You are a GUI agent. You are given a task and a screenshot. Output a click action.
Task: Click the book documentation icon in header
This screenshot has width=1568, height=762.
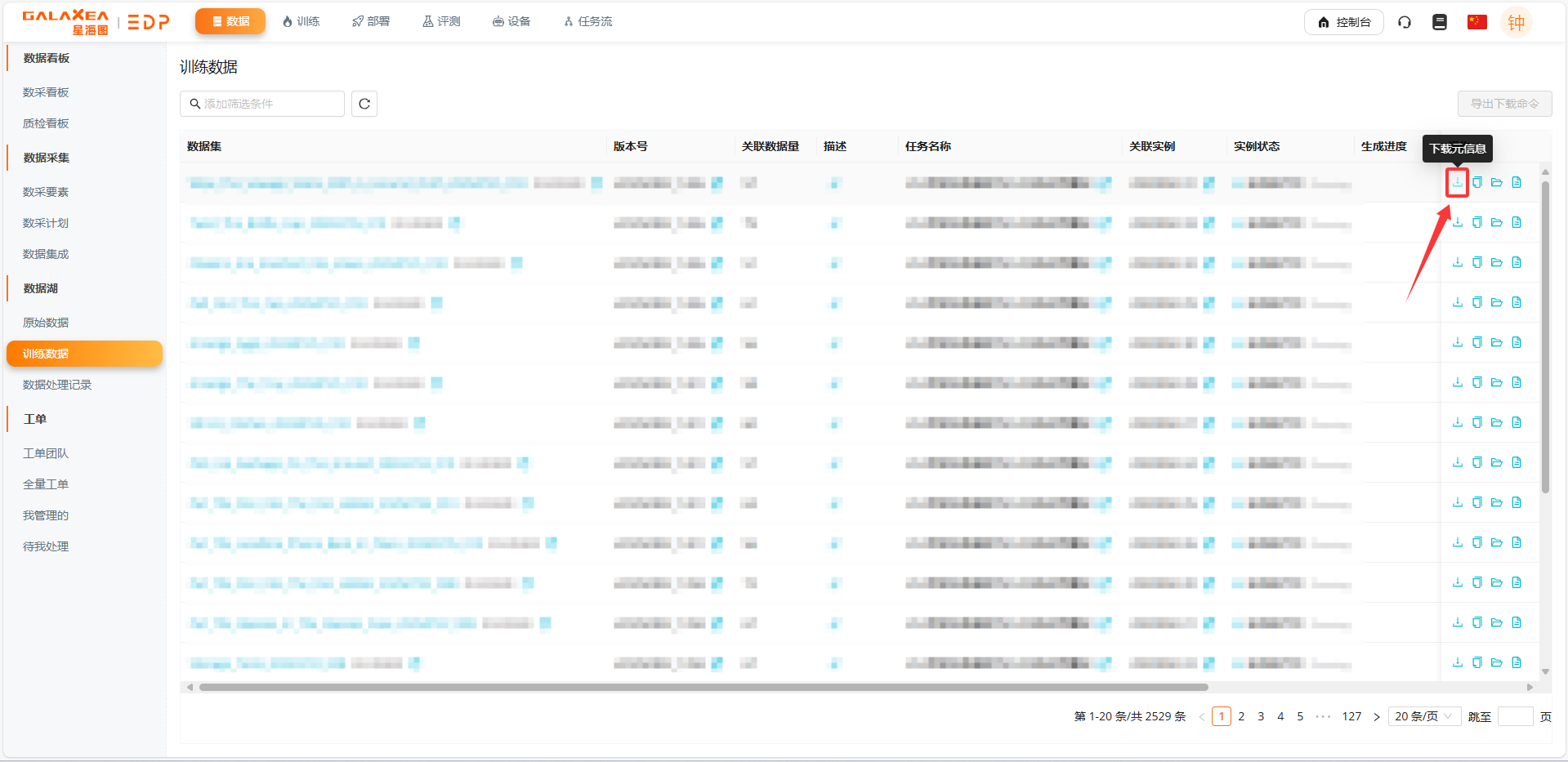(x=1440, y=22)
